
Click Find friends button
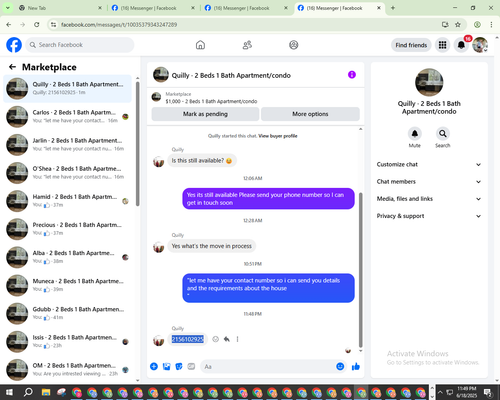411,45
